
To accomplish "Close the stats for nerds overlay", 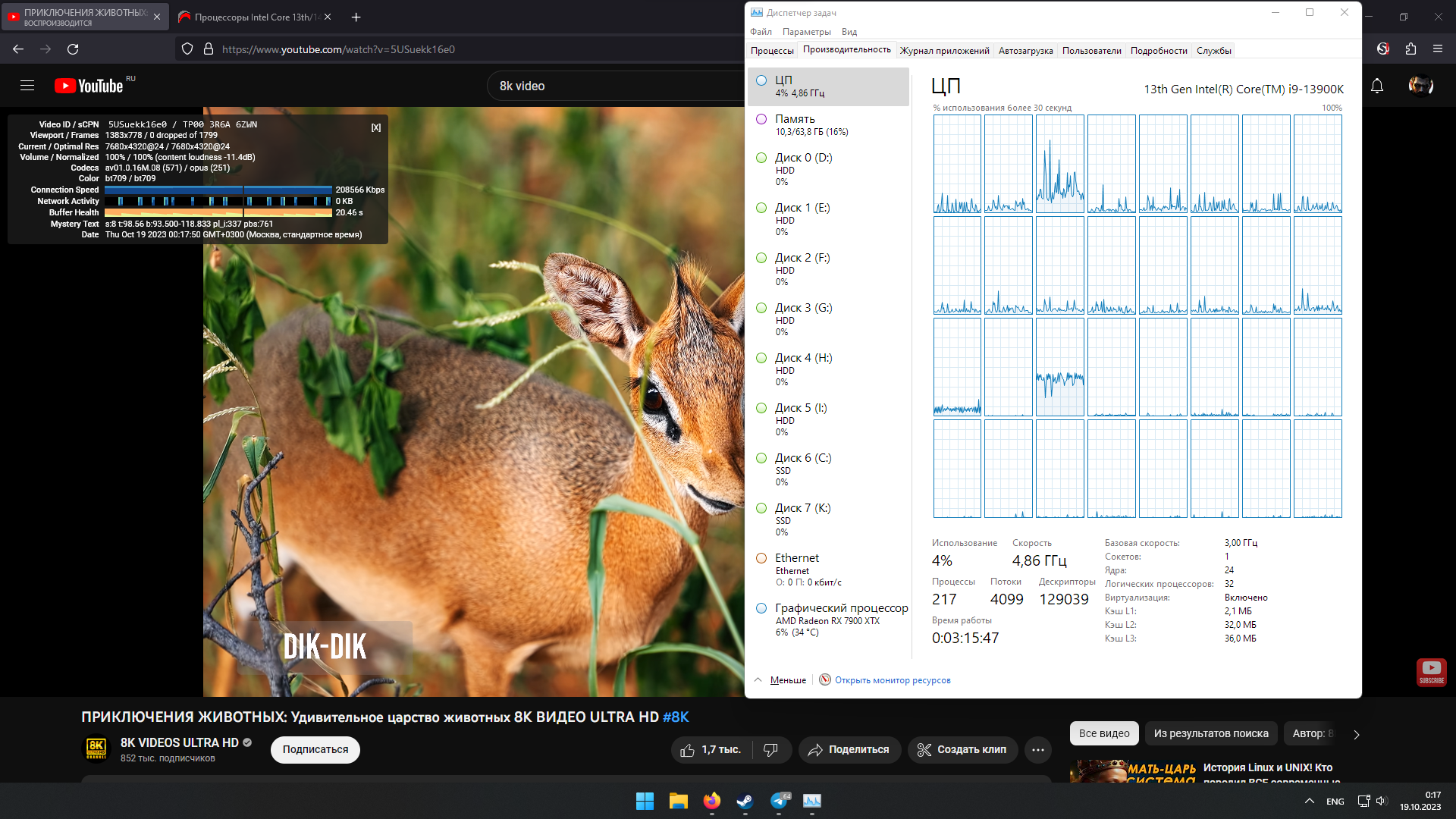I will 376,127.
